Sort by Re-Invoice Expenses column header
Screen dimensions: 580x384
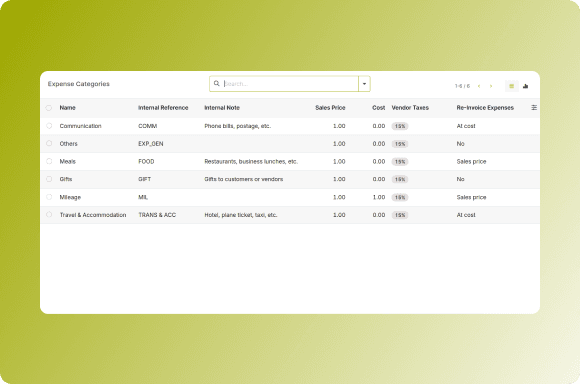[x=485, y=108]
